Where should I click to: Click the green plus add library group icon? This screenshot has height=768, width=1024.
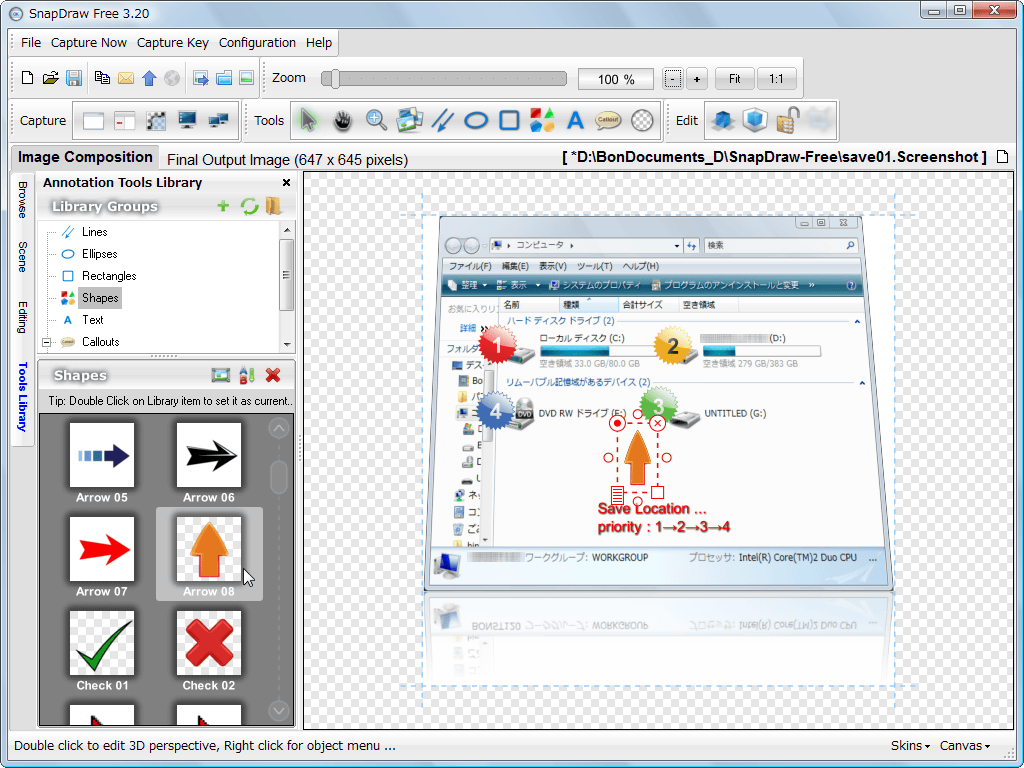pyautogui.click(x=223, y=206)
